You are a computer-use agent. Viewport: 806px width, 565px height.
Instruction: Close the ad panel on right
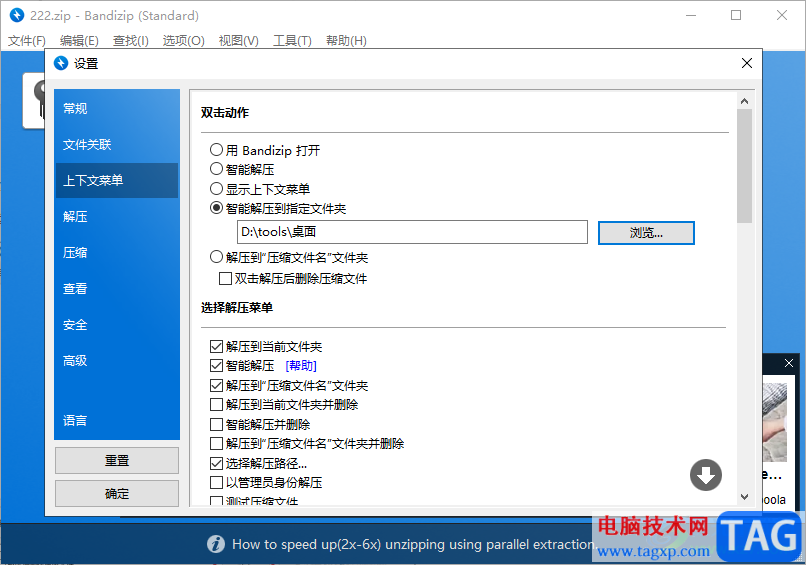(x=789, y=363)
